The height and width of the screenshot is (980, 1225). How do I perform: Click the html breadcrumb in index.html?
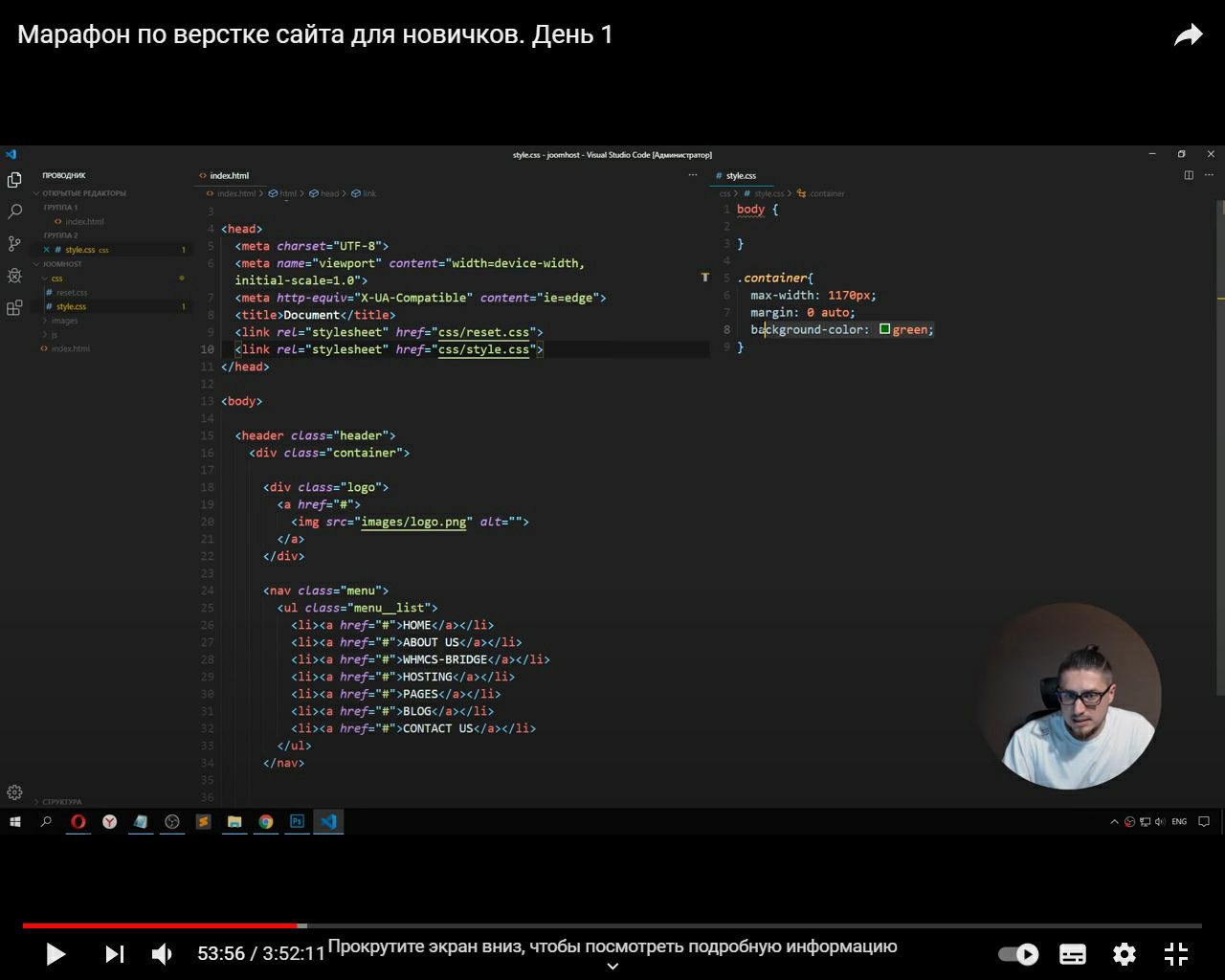click(288, 193)
